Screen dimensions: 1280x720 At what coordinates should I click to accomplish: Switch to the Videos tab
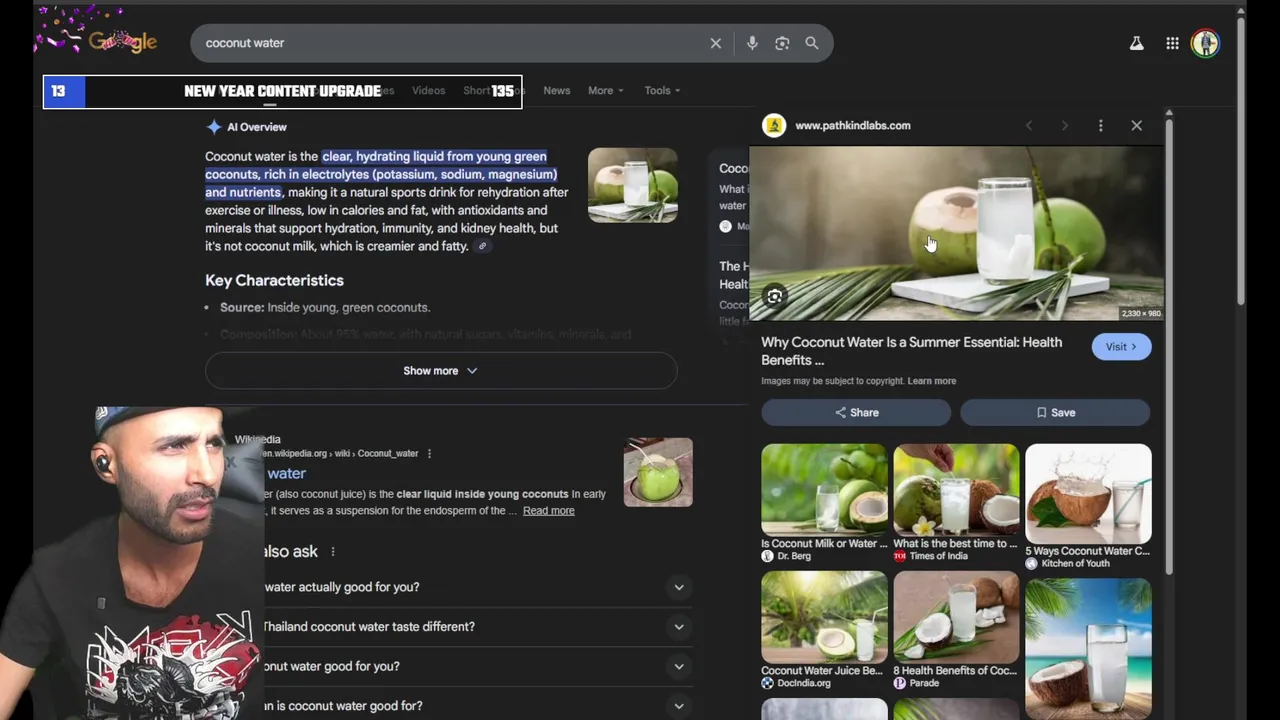(x=428, y=90)
